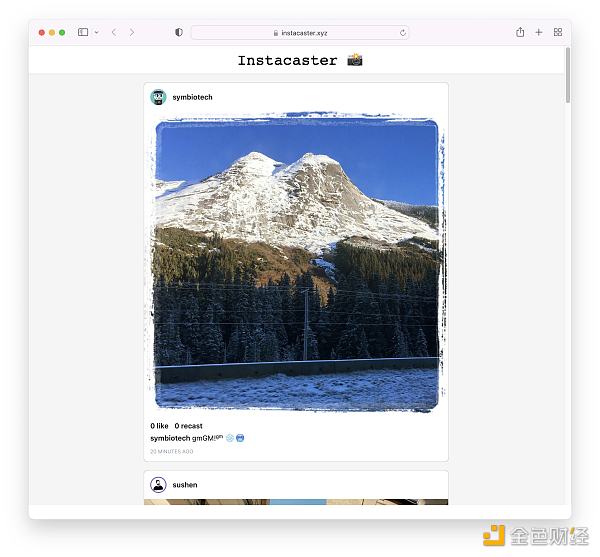Close the Safari window with the red button
The image size is (600, 557).
42,33
